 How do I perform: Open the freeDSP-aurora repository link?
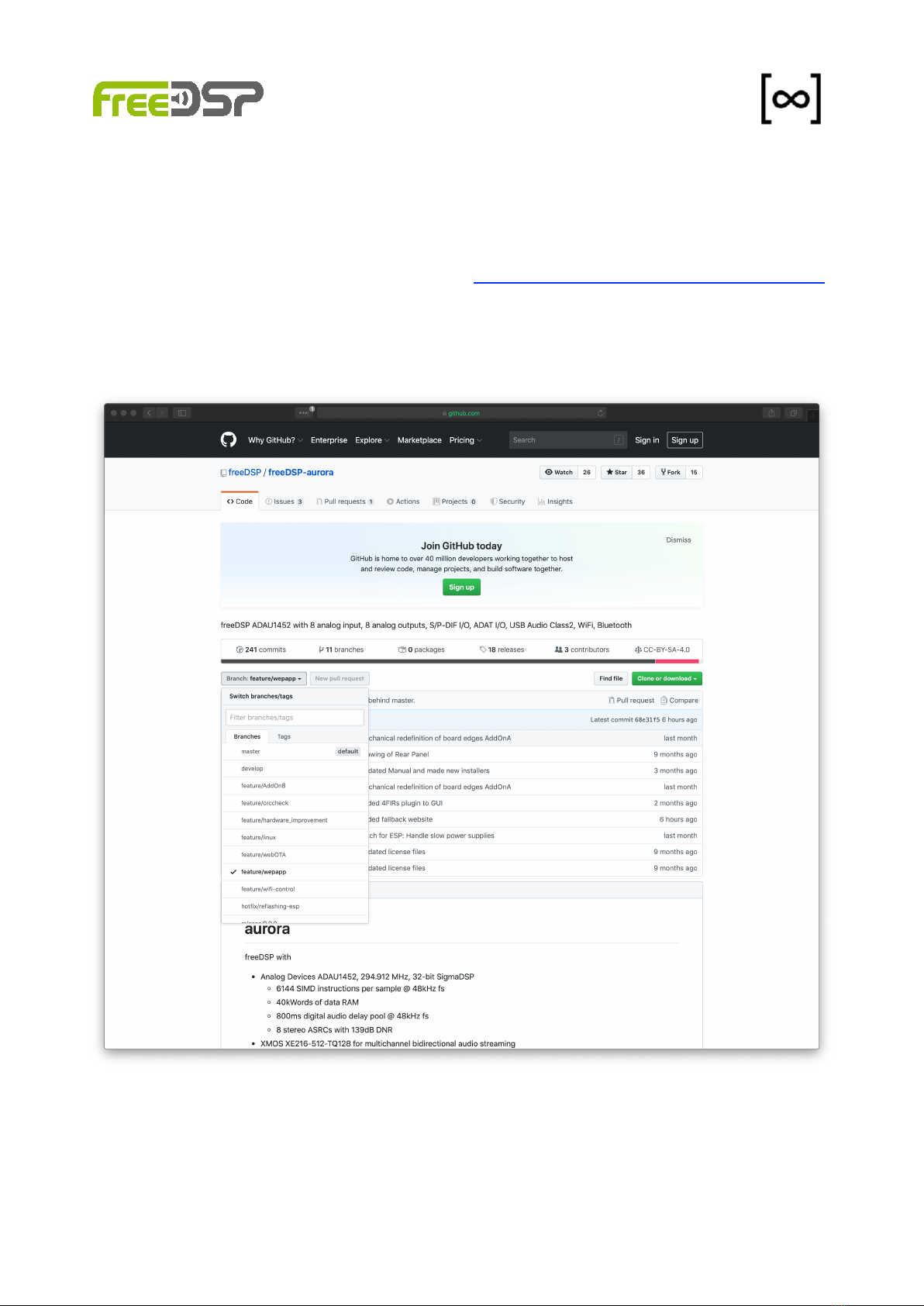point(301,472)
